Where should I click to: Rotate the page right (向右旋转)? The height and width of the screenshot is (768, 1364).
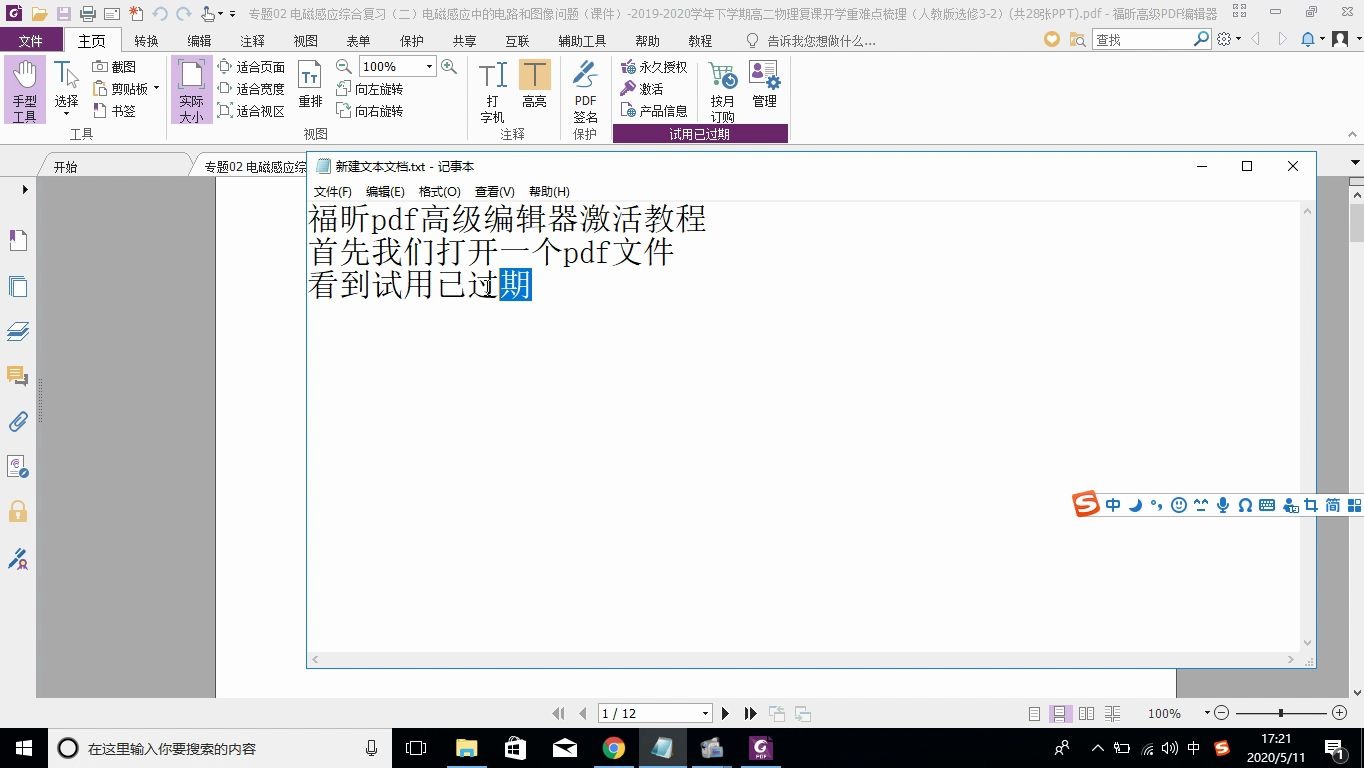click(x=369, y=111)
